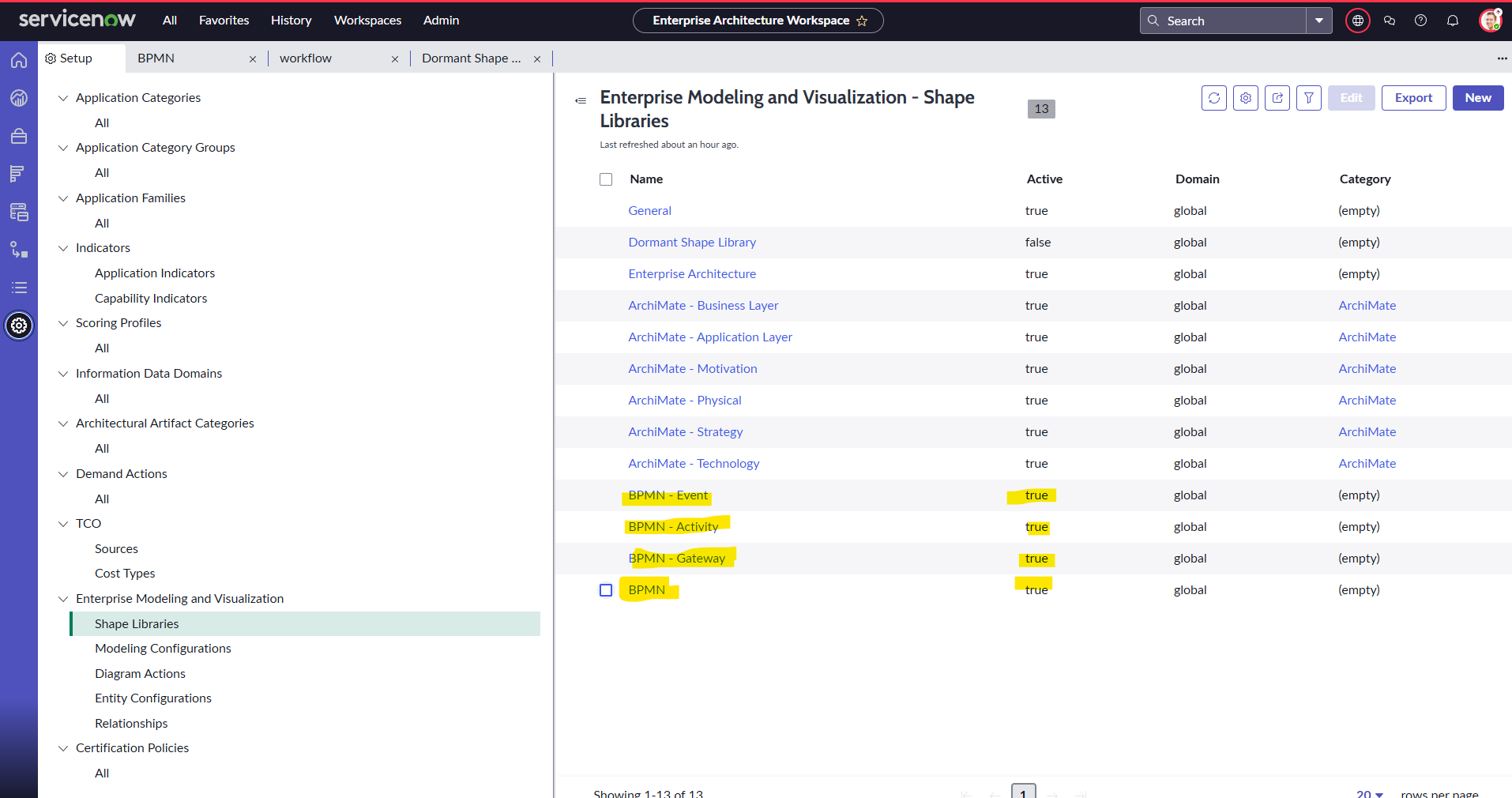The width and height of the screenshot is (1512, 798).
Task: Tick the select-all checkbox in header row
Action: point(606,179)
